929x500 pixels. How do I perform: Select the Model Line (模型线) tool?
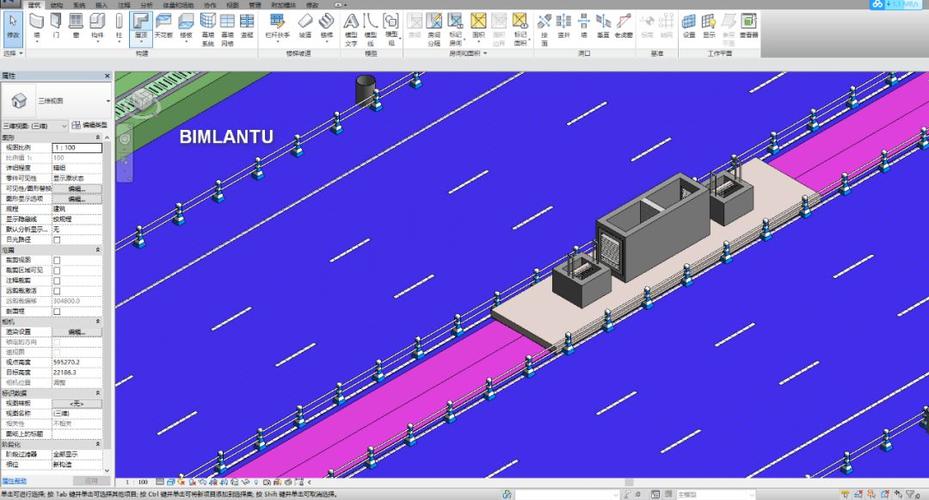pos(371,28)
